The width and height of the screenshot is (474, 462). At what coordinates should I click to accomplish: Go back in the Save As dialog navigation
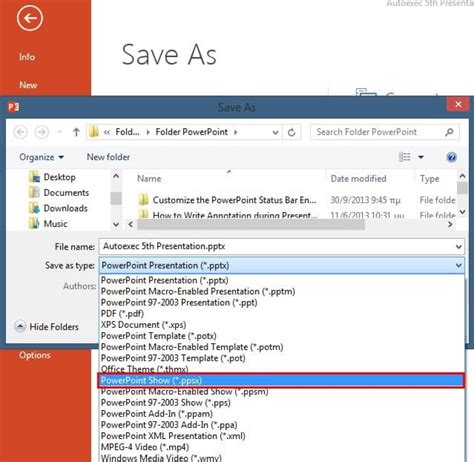pyautogui.click(x=21, y=132)
